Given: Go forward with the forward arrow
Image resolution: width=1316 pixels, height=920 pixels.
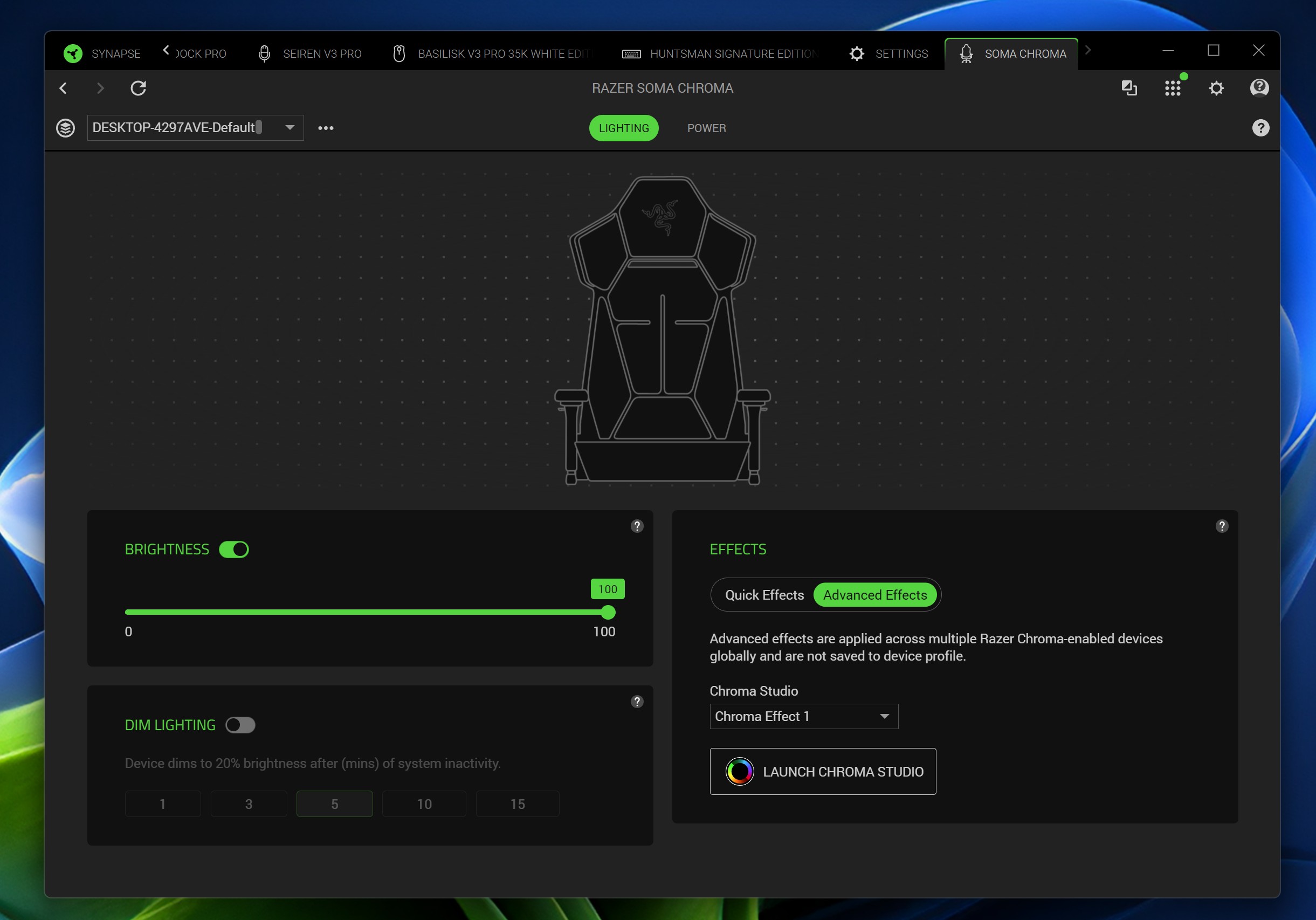Looking at the screenshot, I should point(100,88).
